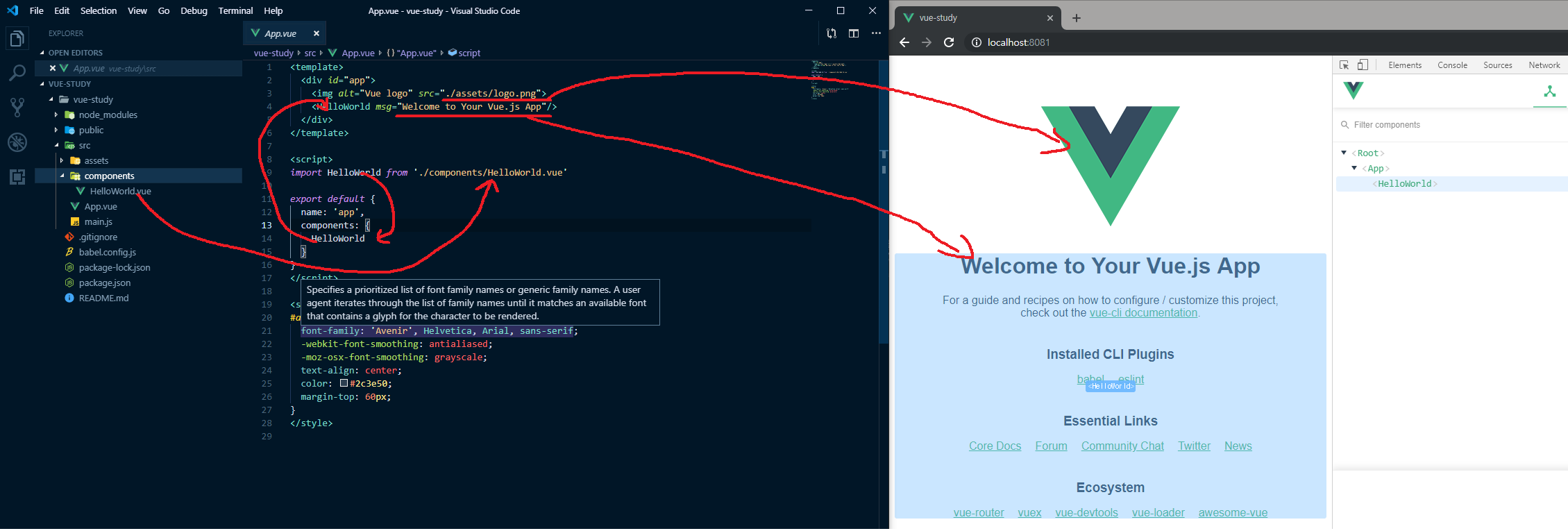The height and width of the screenshot is (531, 1568).
Task: Open the Help menu
Action: pos(273,10)
